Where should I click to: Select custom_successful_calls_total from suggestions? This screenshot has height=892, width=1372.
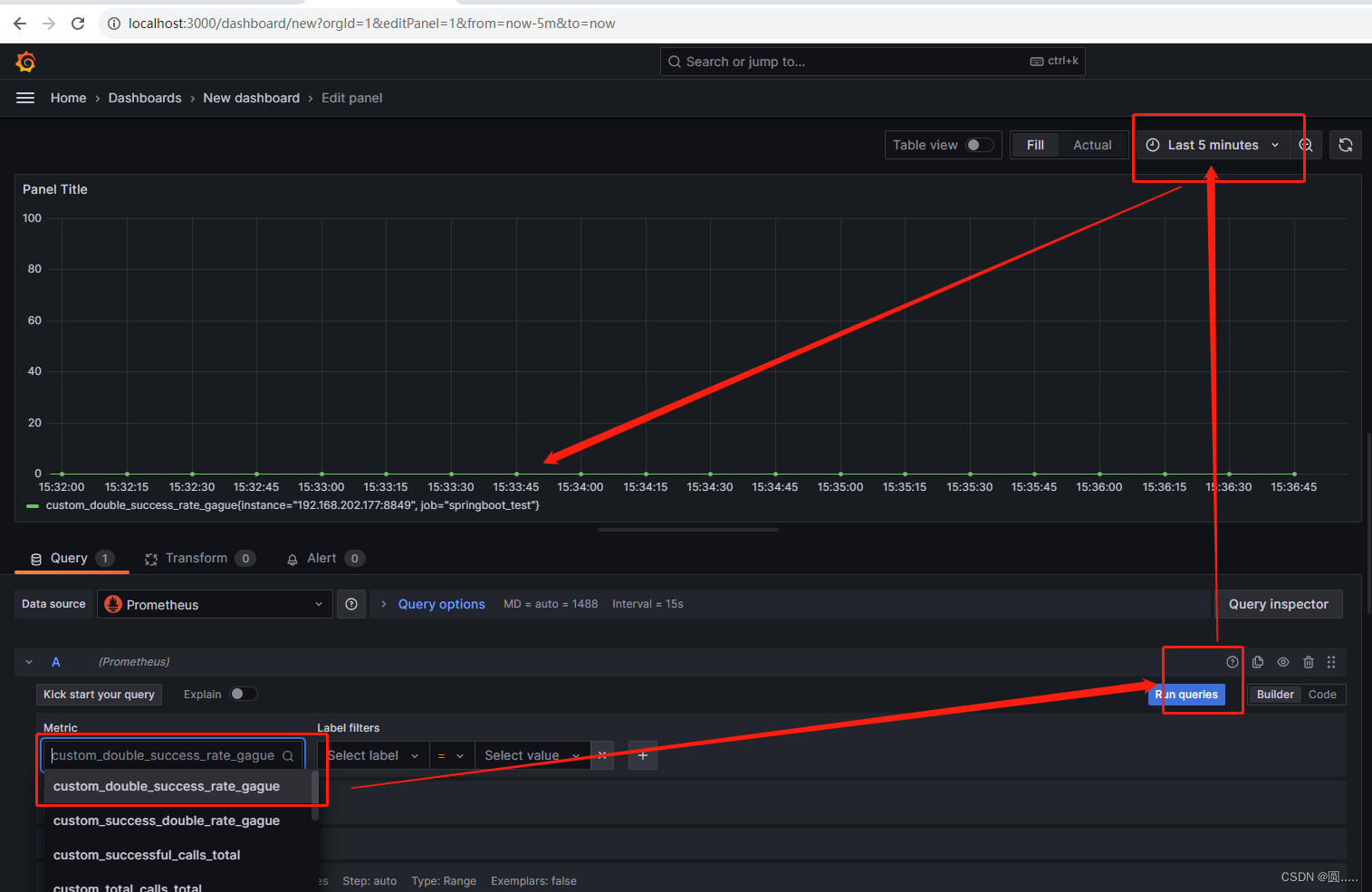(147, 854)
